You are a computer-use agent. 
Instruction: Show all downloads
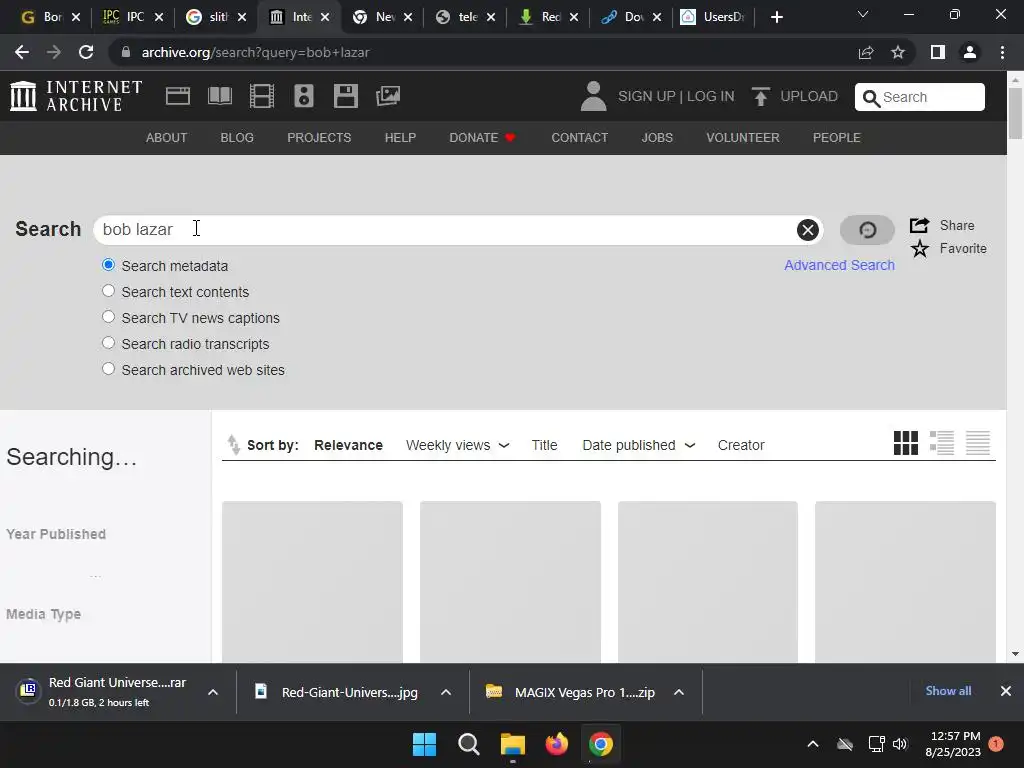948,691
